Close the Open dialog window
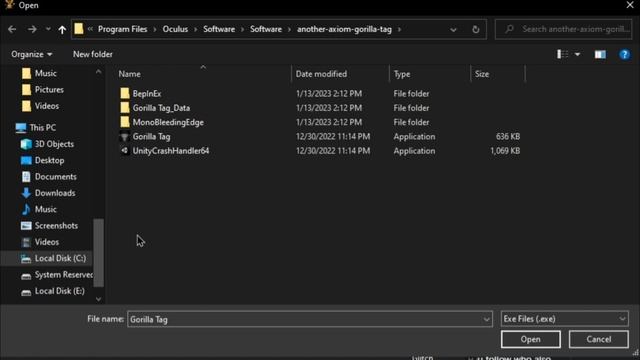640x360 pixels. tap(630, 5)
